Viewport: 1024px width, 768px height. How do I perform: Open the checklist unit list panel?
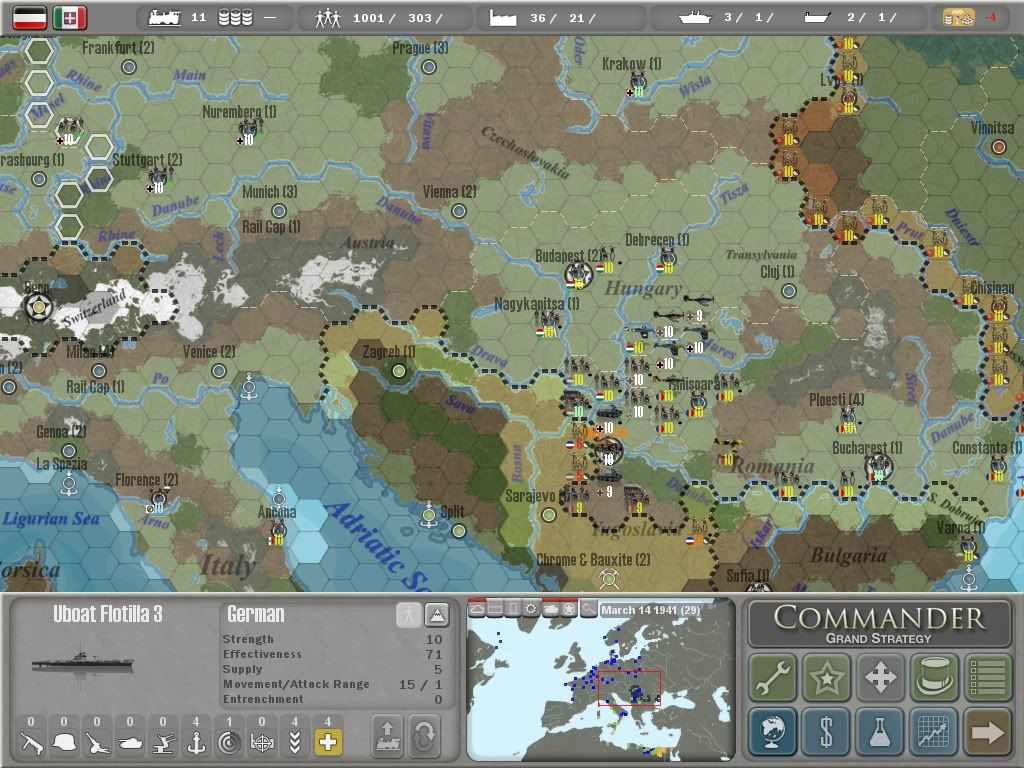click(988, 677)
